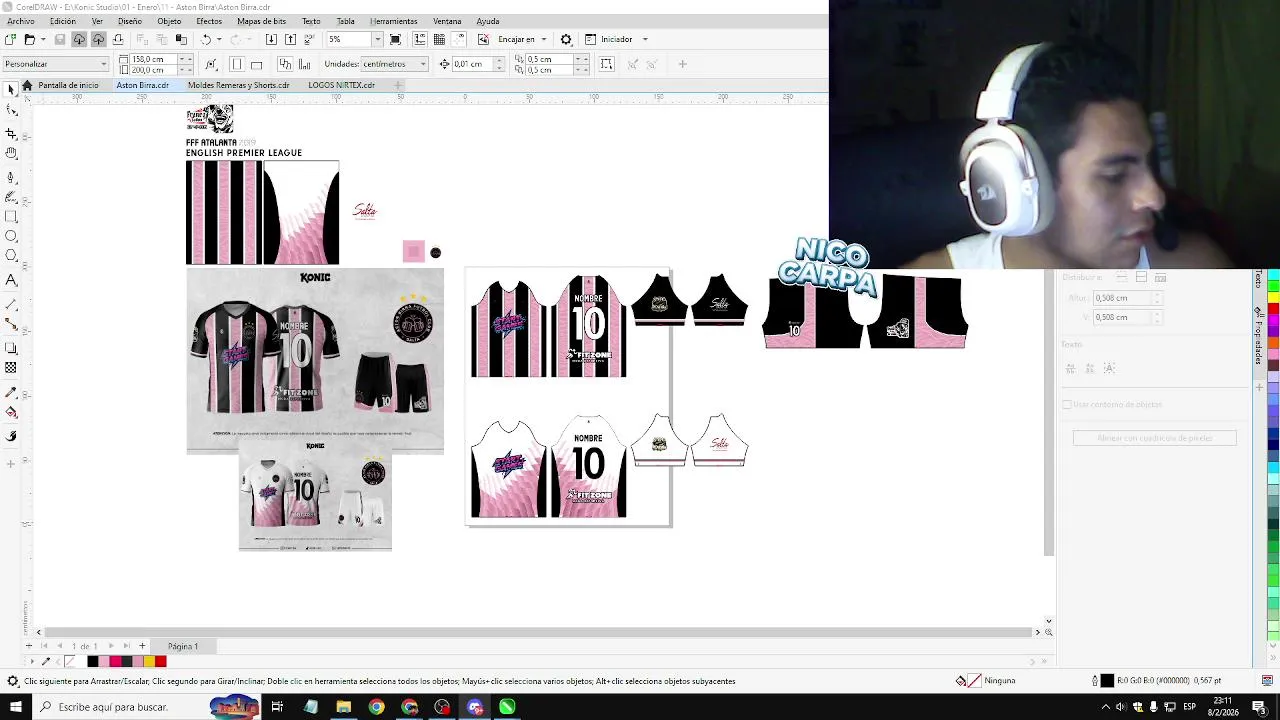The width and height of the screenshot is (1280, 720).
Task: Click the page width 158,0 cm field
Action: click(x=154, y=59)
